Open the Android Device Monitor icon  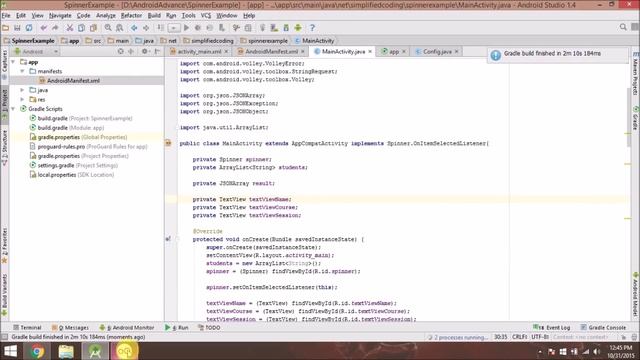pos(298,28)
